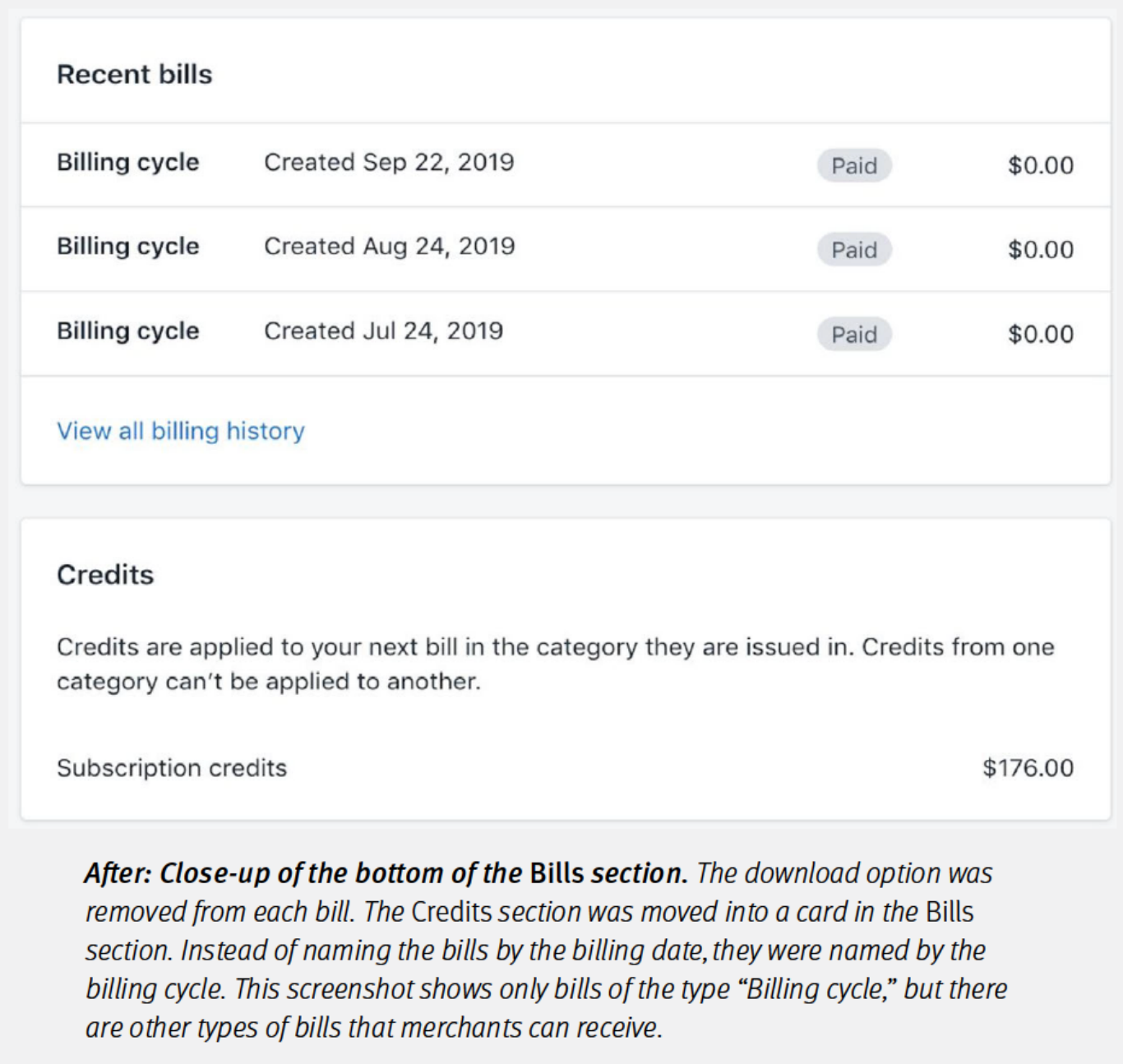The height and width of the screenshot is (1064, 1123).
Task: Click the Recent bills heading
Action: point(134,75)
